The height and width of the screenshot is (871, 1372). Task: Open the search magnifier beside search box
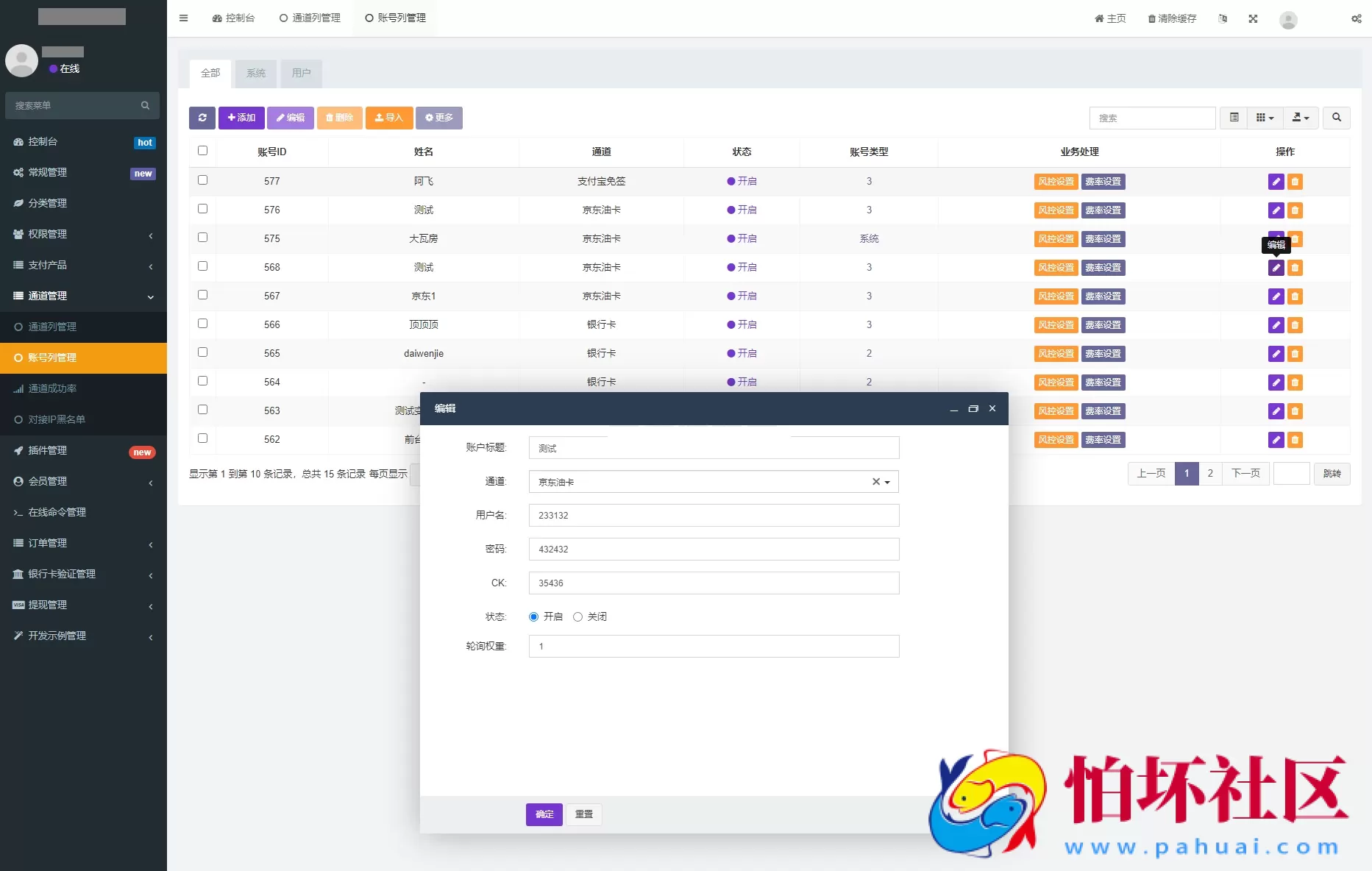click(1337, 118)
